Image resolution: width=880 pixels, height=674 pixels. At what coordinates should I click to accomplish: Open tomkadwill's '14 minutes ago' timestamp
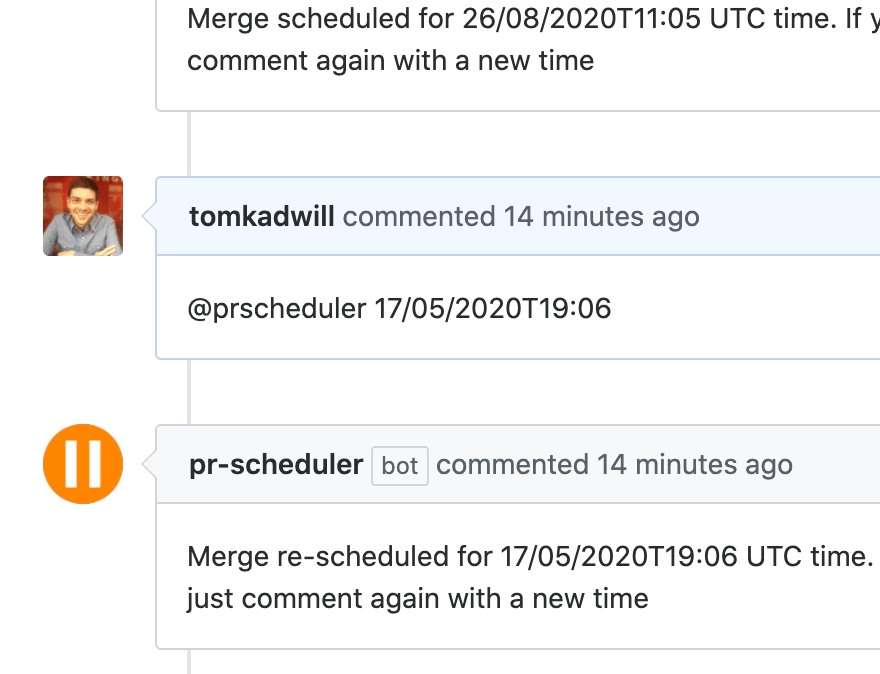pyautogui.click(x=602, y=217)
